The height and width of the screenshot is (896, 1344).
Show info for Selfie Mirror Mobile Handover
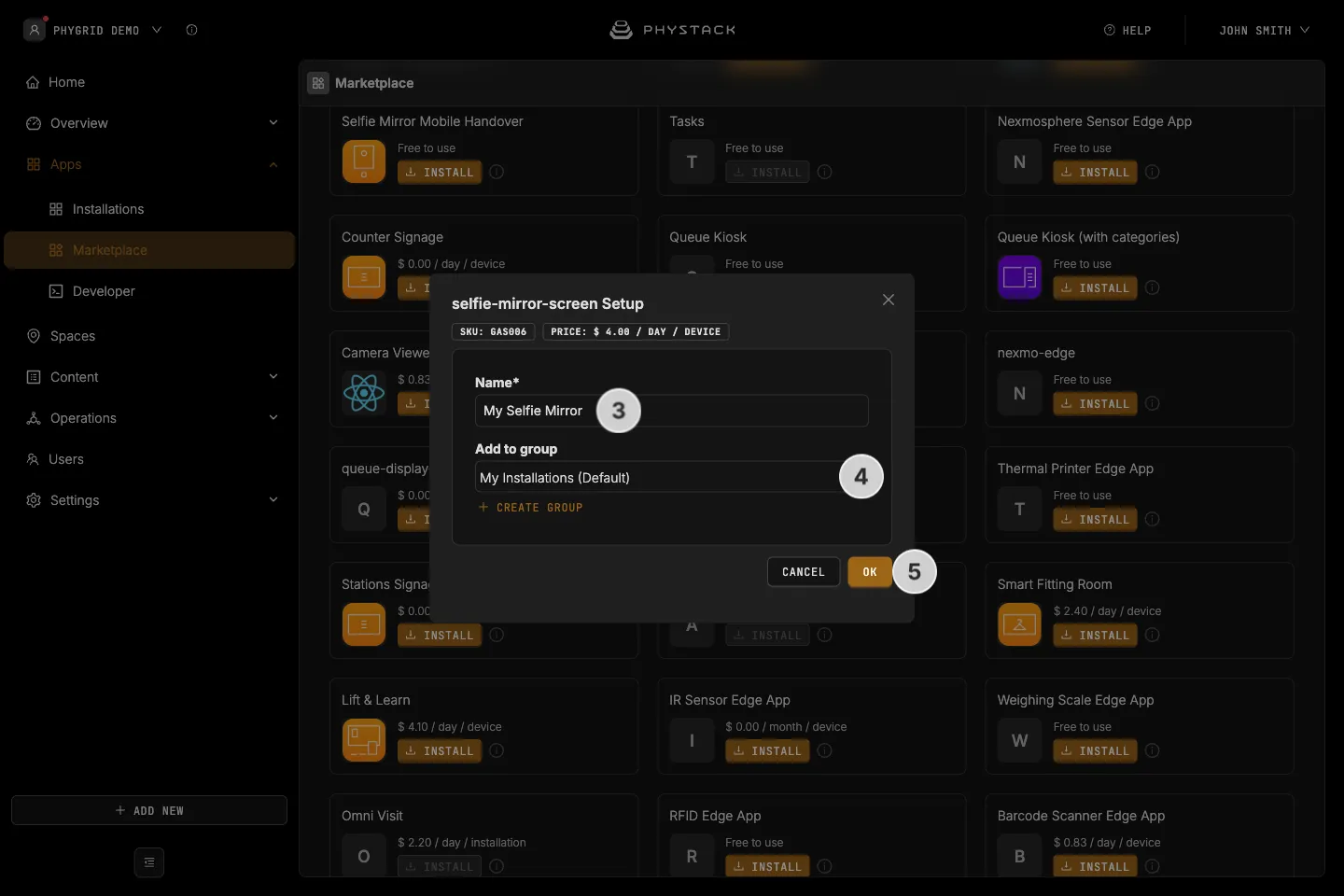[x=497, y=172]
